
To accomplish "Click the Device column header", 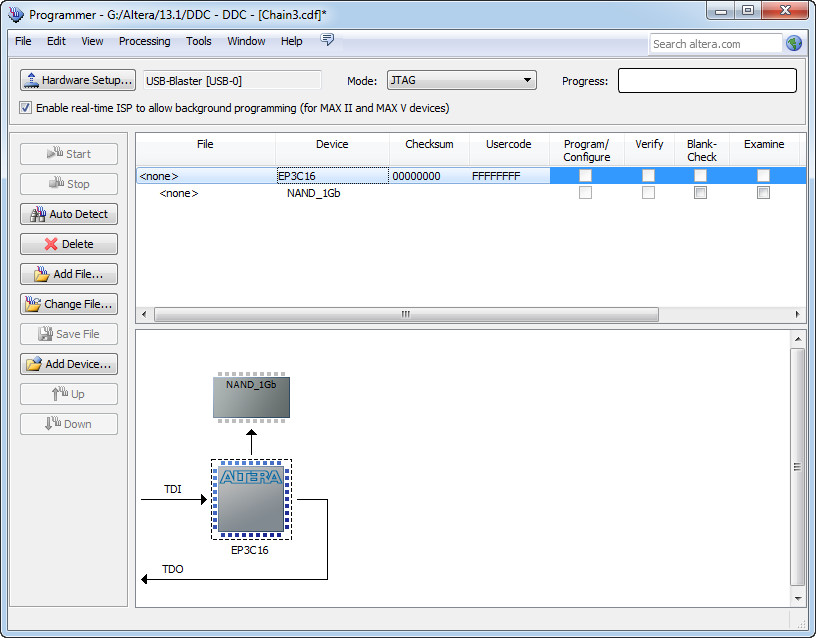I will (332, 150).
